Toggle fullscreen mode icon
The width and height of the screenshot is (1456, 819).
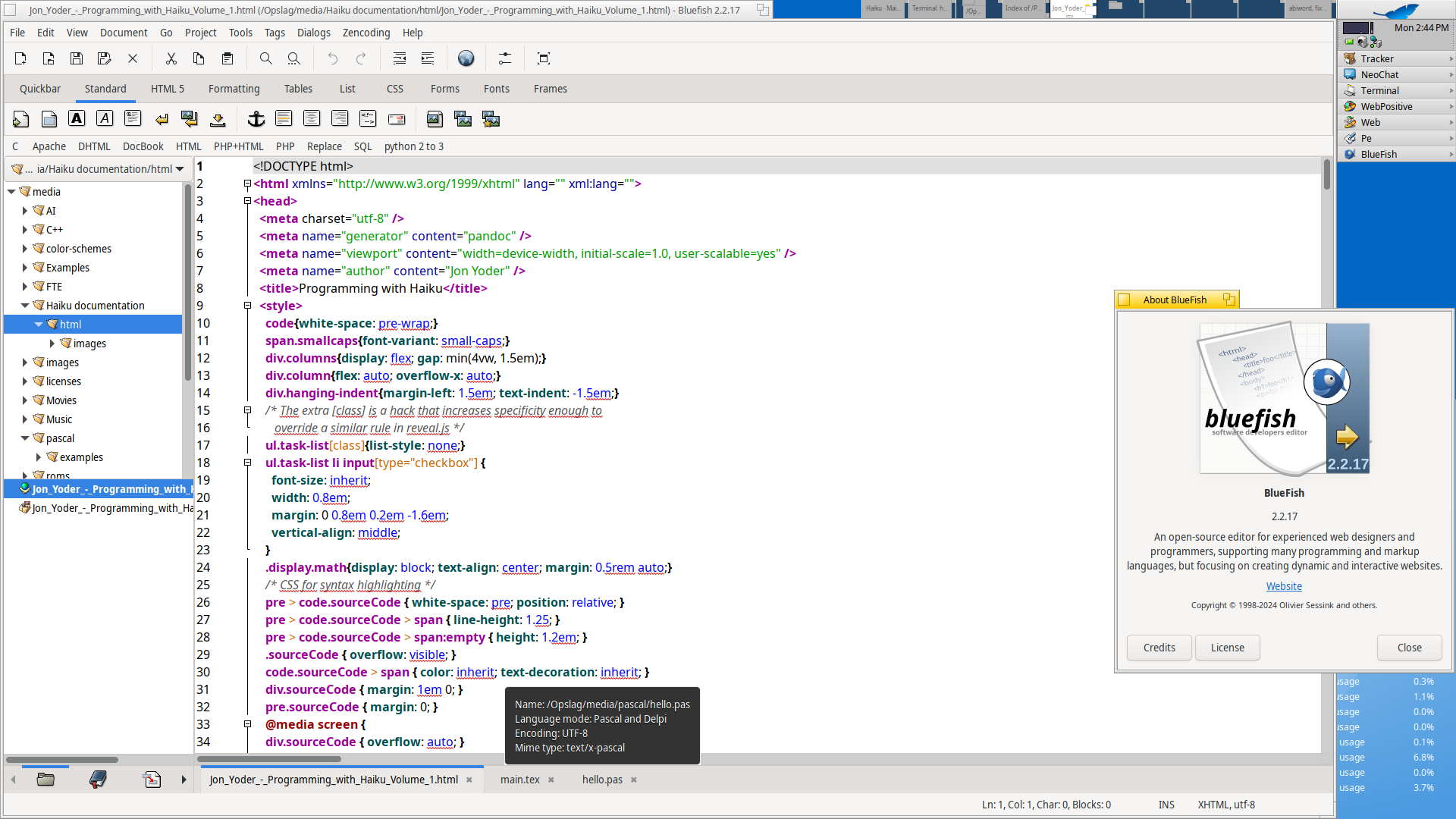544,58
